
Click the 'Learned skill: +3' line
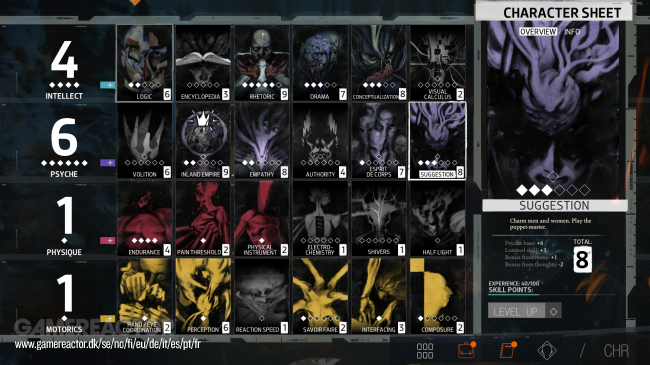coord(526,250)
